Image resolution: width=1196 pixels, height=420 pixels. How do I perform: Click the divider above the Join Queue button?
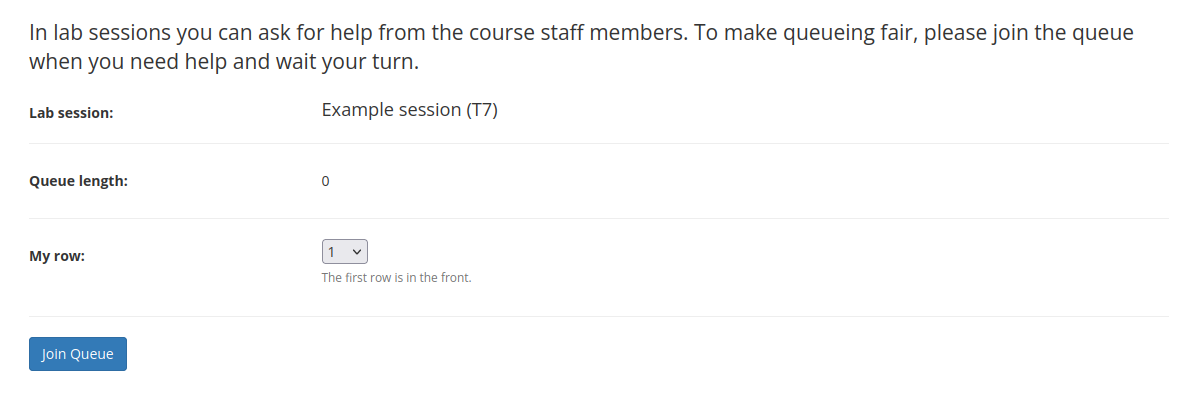click(x=598, y=316)
